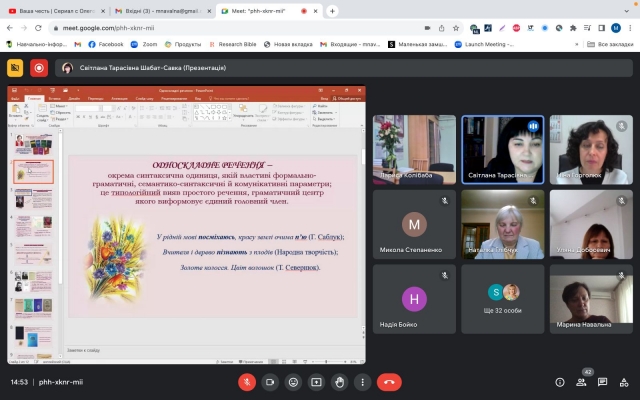Open the Chrome profile avatar M
Screen dimensions: 640x400
(x=616, y=28)
